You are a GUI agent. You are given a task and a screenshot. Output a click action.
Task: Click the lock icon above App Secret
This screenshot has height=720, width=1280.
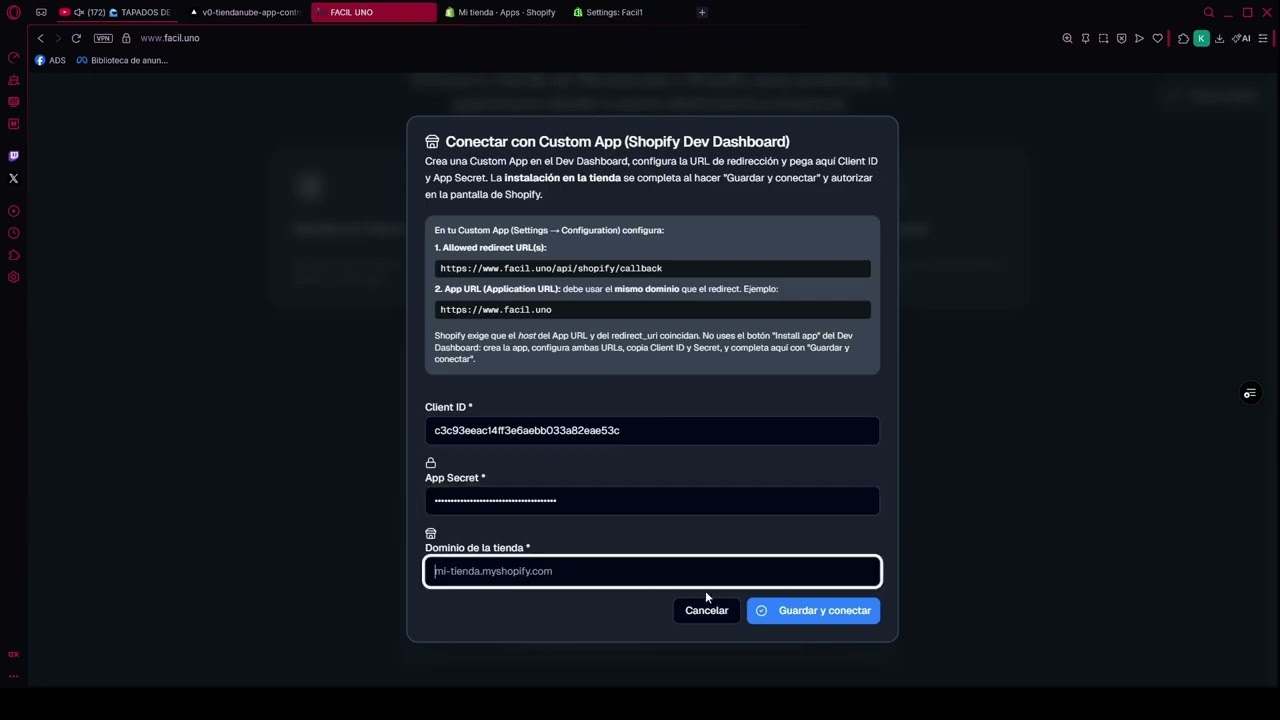431,463
